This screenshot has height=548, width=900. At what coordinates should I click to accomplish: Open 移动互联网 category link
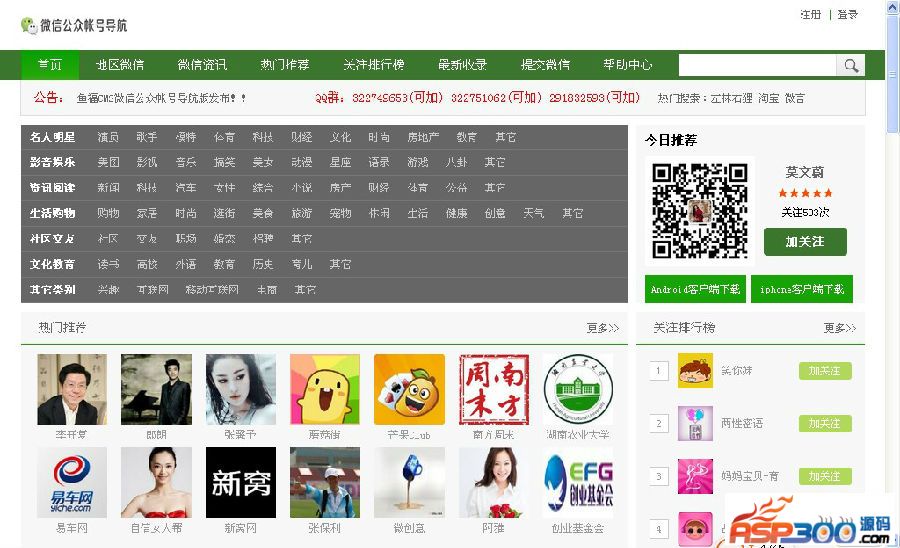(212, 289)
